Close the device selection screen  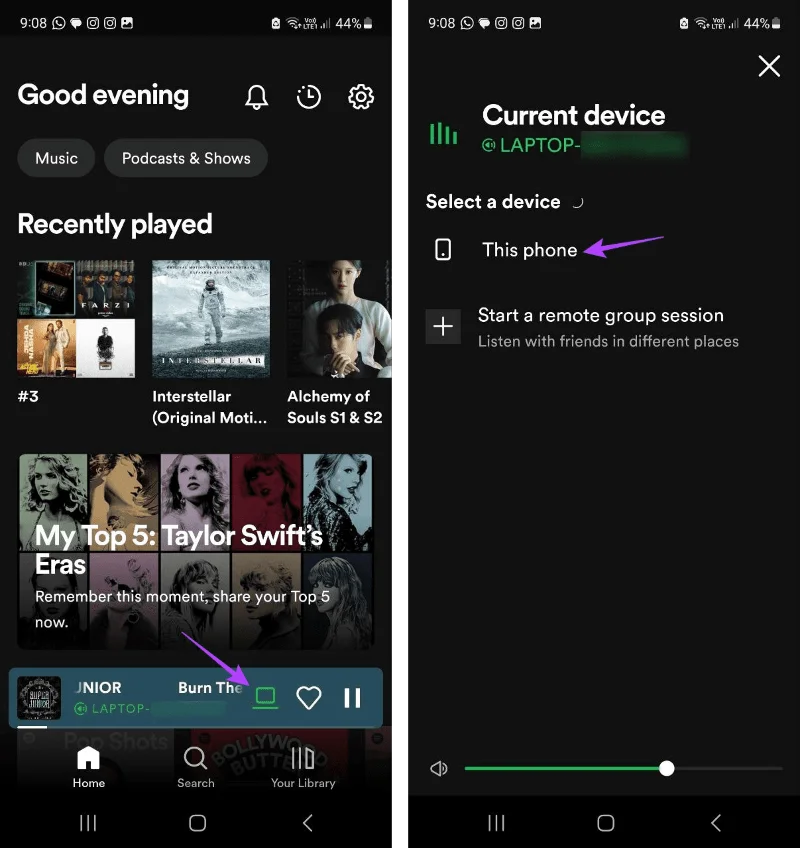[769, 66]
